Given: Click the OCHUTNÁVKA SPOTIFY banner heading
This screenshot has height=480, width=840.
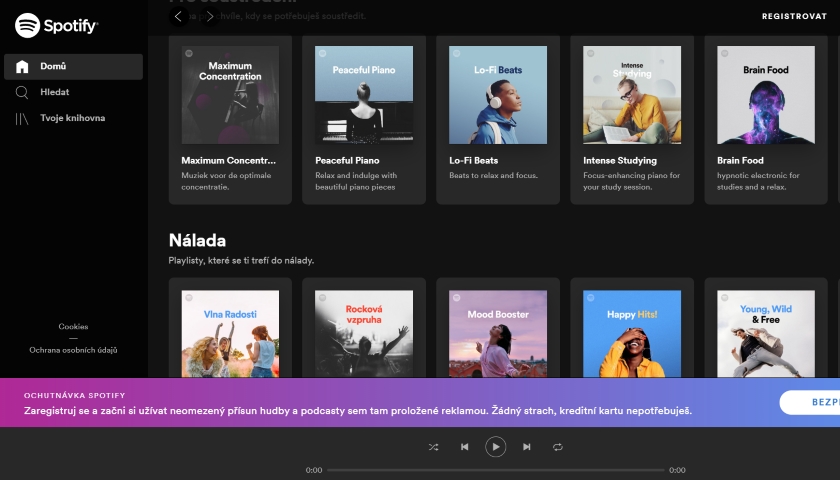Looking at the screenshot, I should pos(74,395).
